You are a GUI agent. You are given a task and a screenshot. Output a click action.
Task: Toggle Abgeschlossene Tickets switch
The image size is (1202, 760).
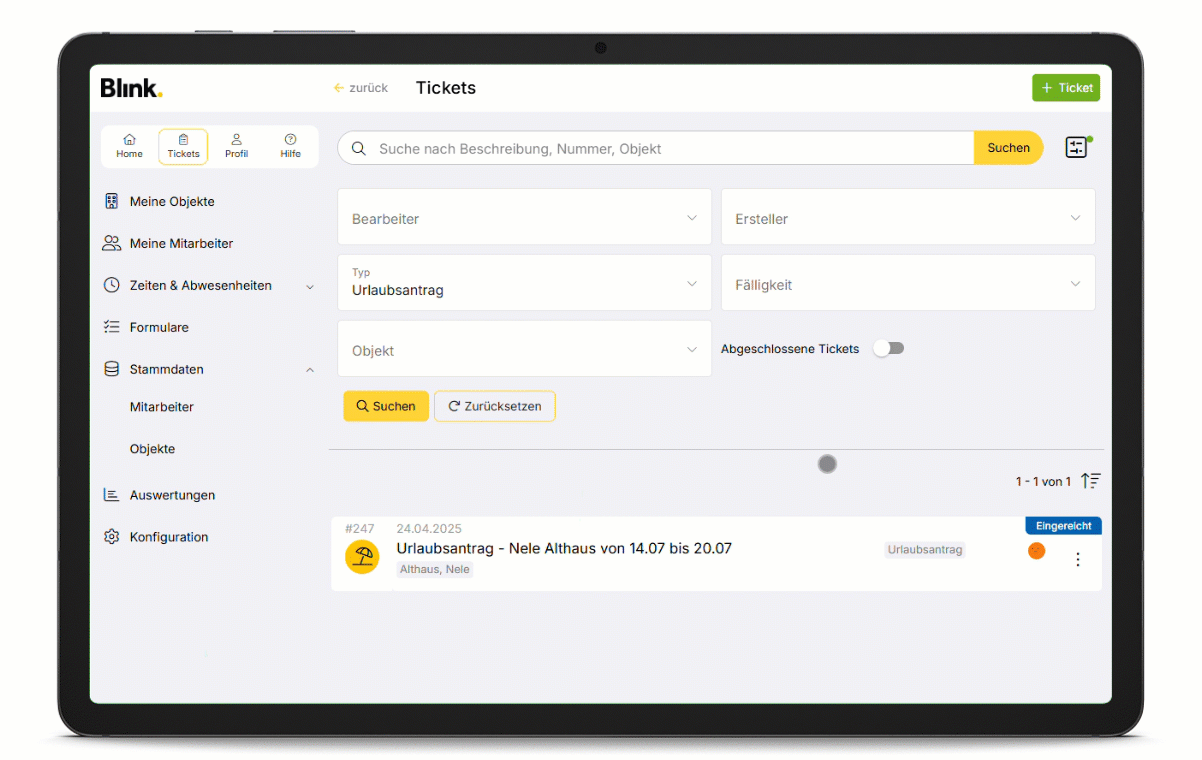pos(888,348)
